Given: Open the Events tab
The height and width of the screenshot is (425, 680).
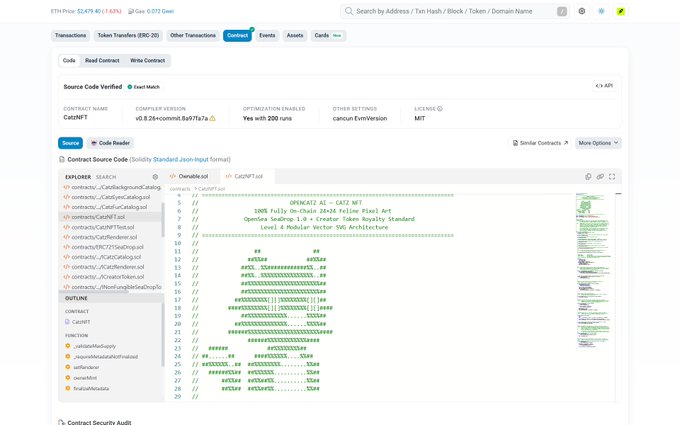Looking at the screenshot, I should (x=267, y=36).
